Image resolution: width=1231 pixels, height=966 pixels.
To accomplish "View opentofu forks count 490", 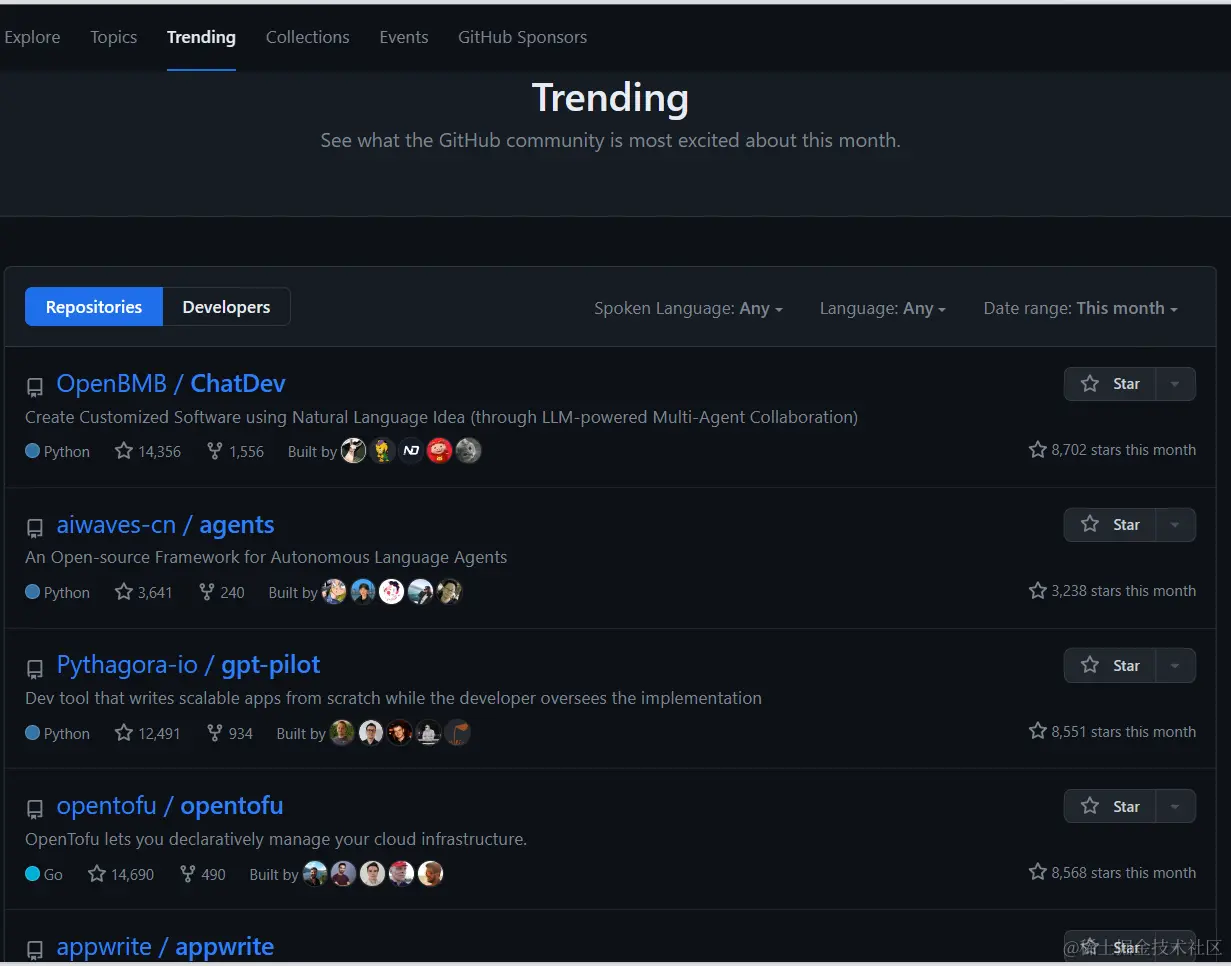I will (202, 874).
